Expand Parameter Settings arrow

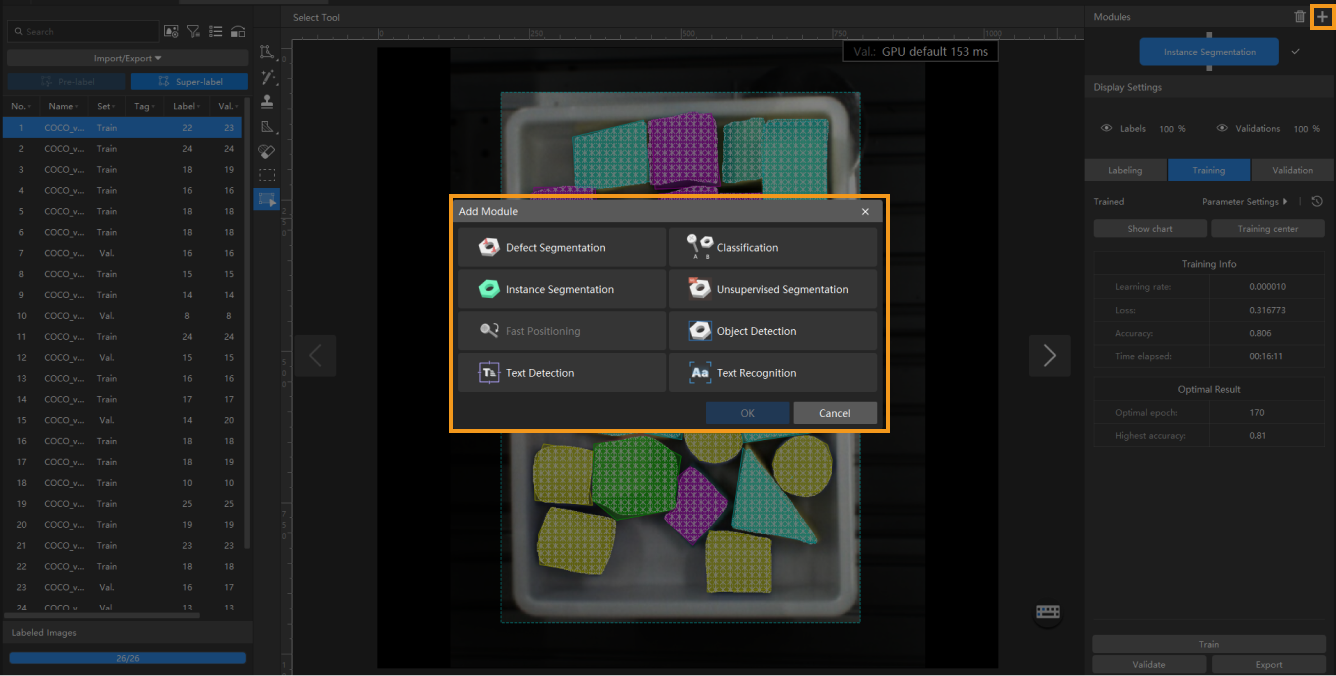(x=1285, y=202)
